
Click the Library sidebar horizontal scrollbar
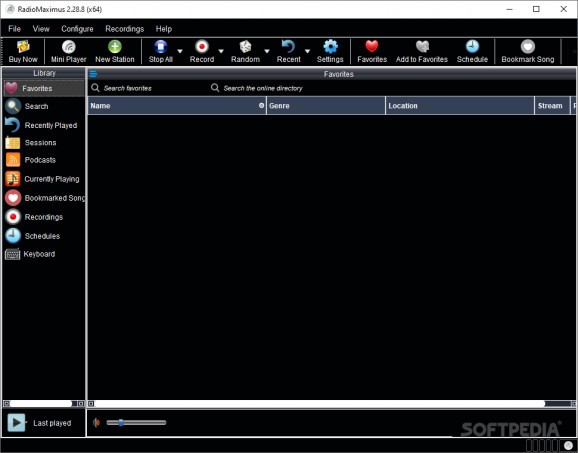tap(44, 404)
